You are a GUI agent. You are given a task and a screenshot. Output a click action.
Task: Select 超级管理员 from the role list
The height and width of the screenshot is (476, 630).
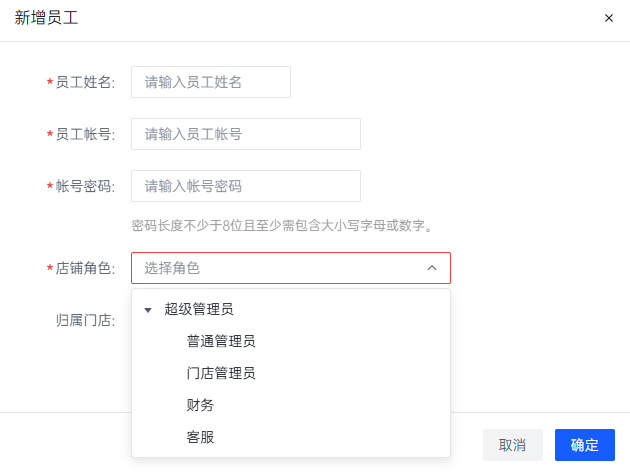click(x=199, y=309)
